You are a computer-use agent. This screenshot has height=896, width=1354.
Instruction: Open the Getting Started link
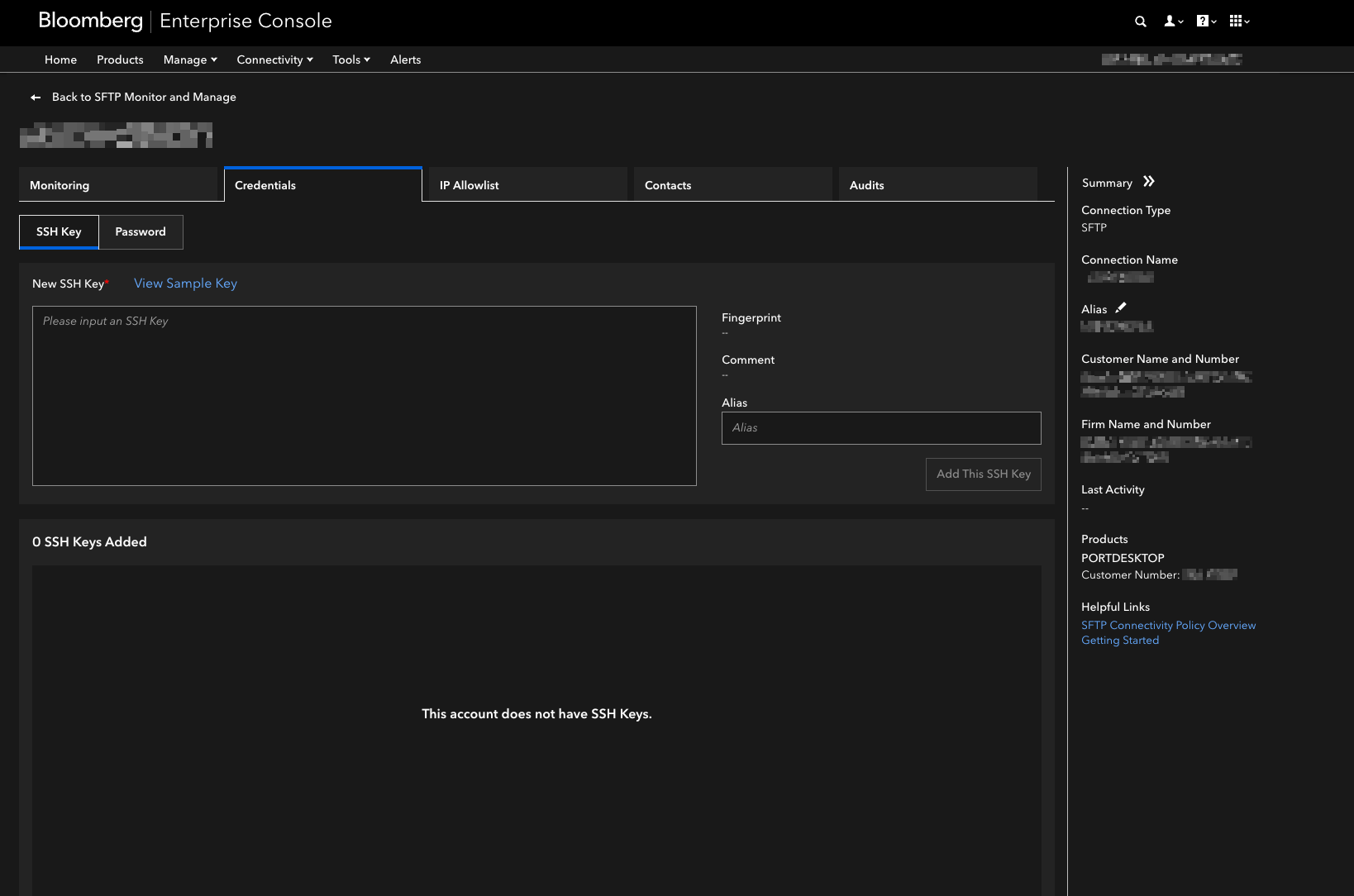1120,641
